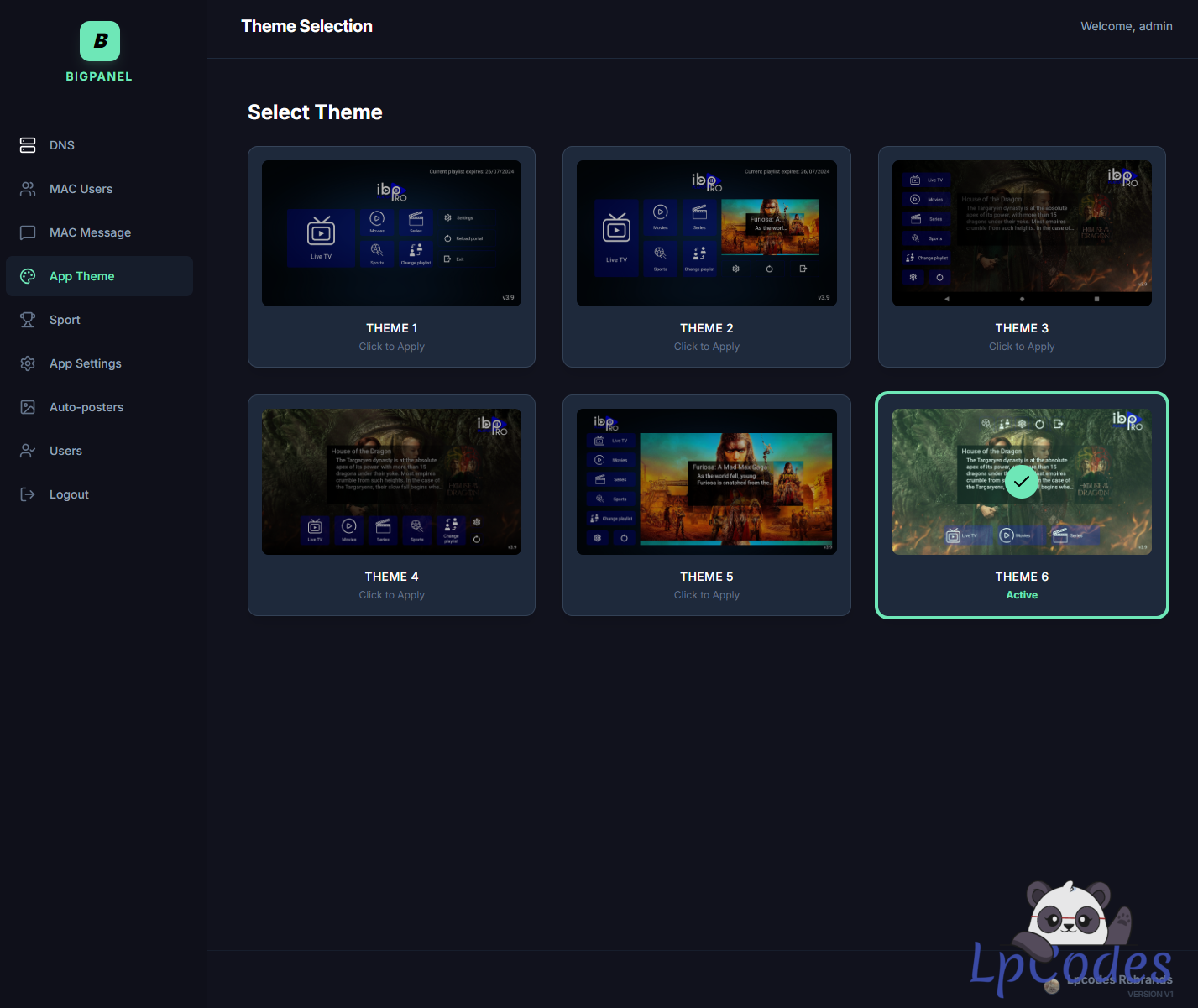Click the green checkmark on Theme 6
Screen dimensions: 1198x1008
pos(1021,482)
